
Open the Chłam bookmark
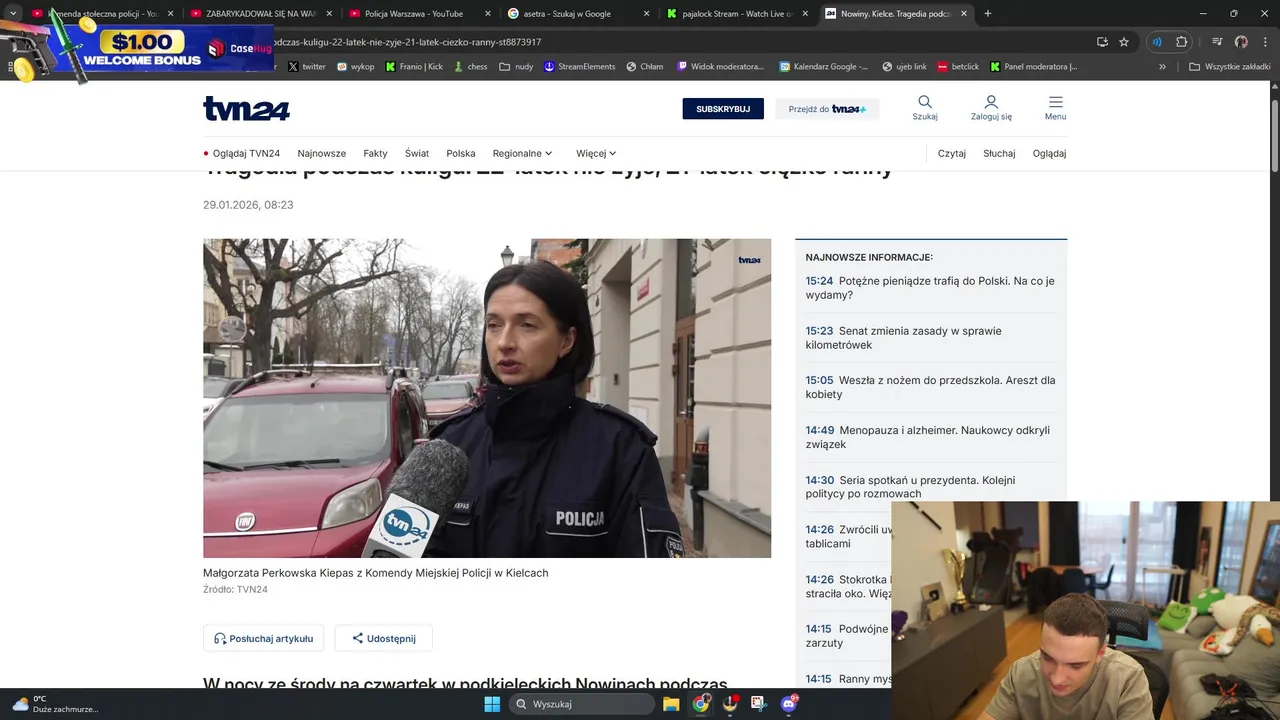[x=645, y=67]
